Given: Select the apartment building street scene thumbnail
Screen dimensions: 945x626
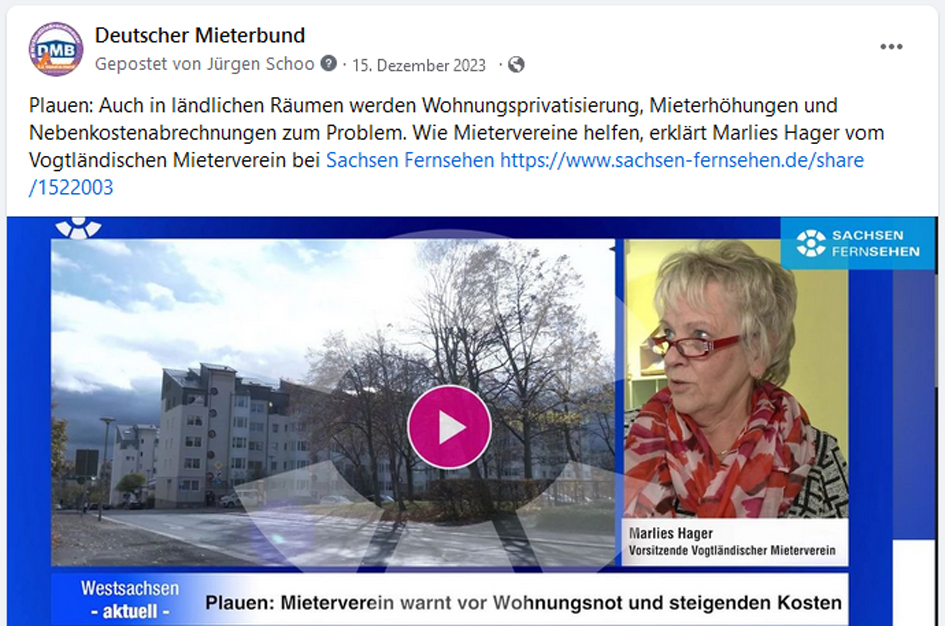Looking at the screenshot, I should point(333,402).
